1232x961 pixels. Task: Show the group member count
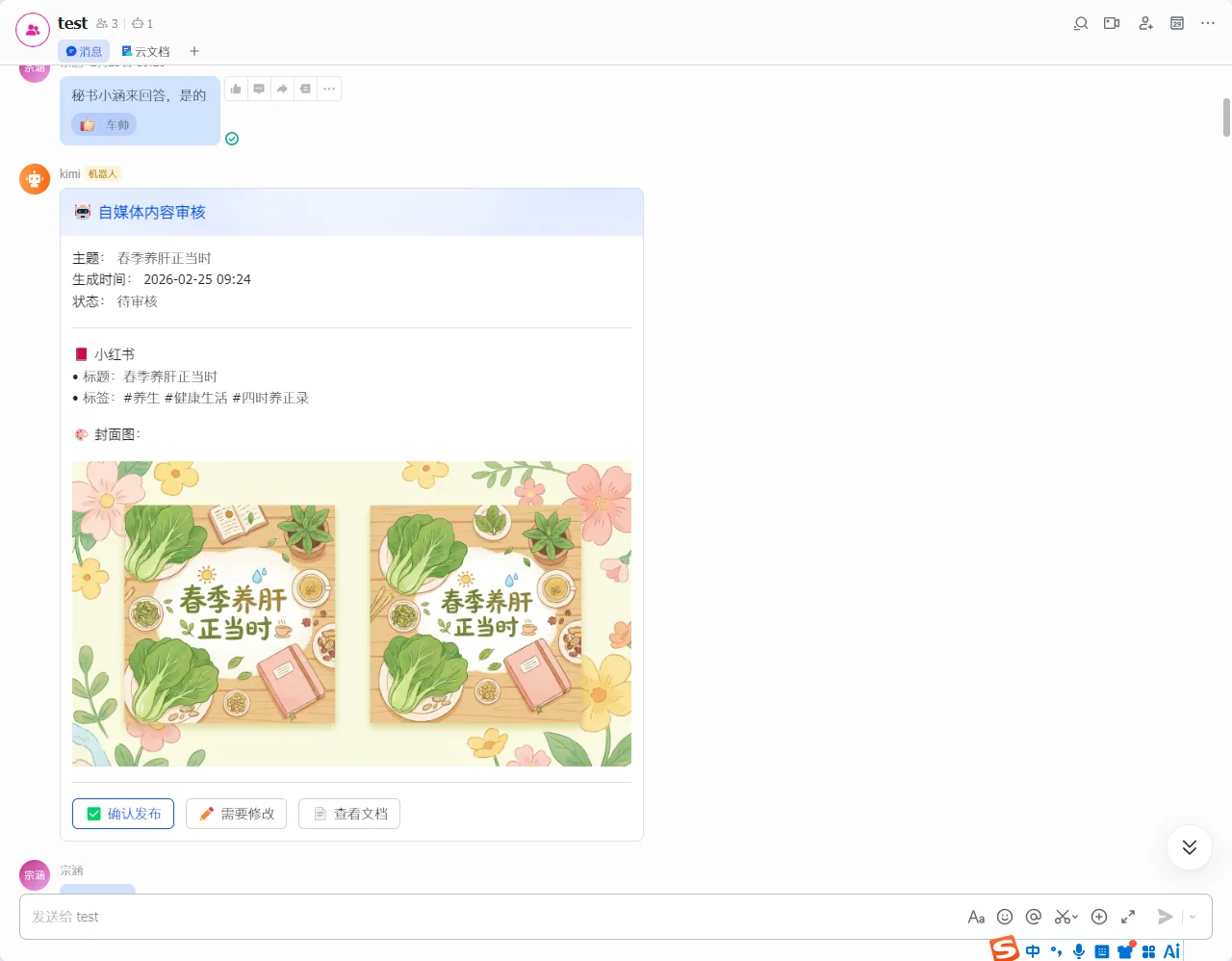pos(107,23)
